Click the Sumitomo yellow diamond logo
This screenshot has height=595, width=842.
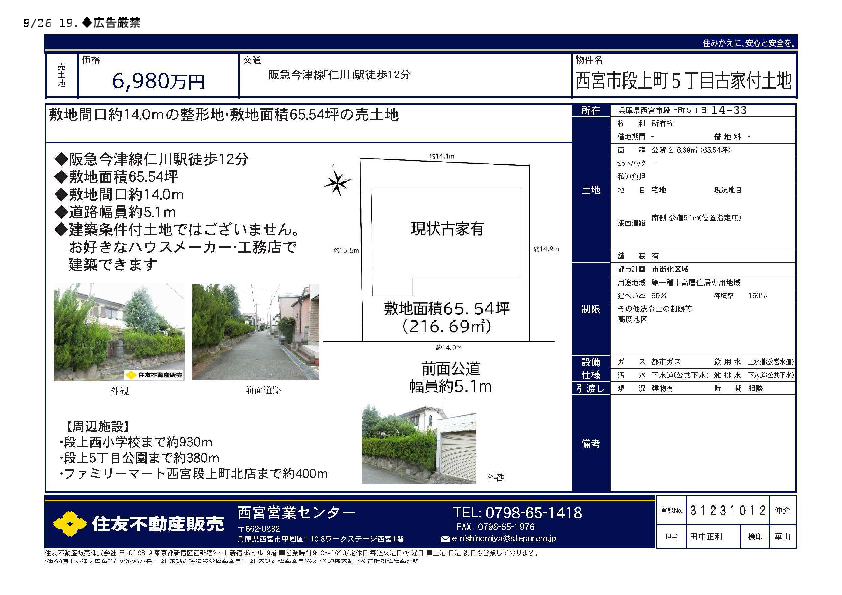pos(68,524)
